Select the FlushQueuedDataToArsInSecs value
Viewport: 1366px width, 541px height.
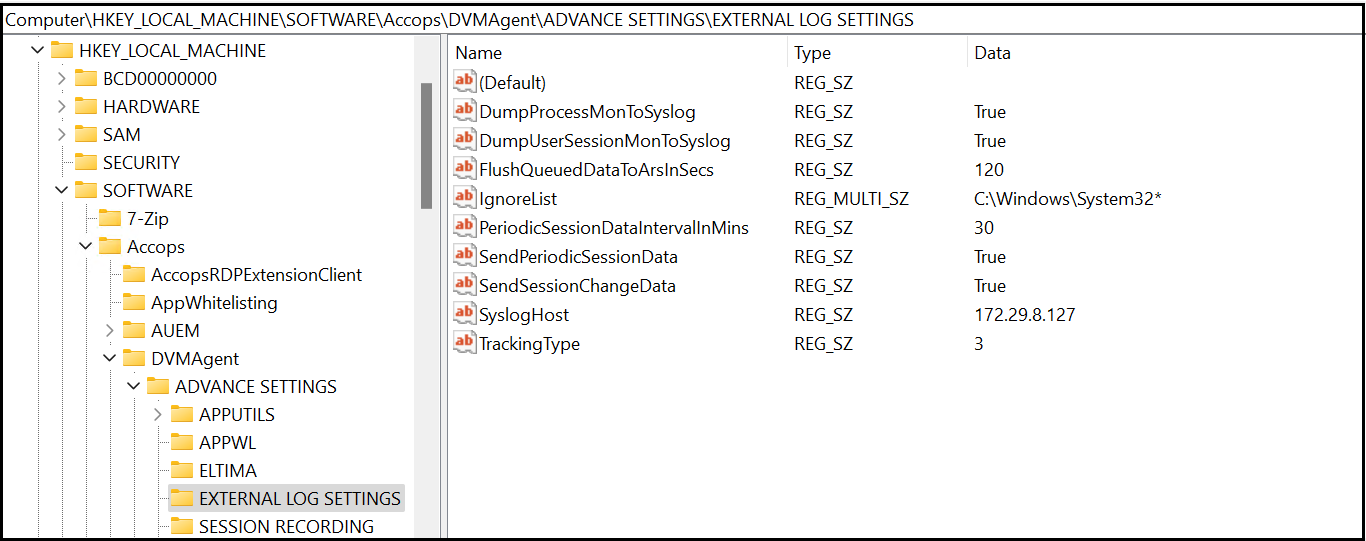596,169
